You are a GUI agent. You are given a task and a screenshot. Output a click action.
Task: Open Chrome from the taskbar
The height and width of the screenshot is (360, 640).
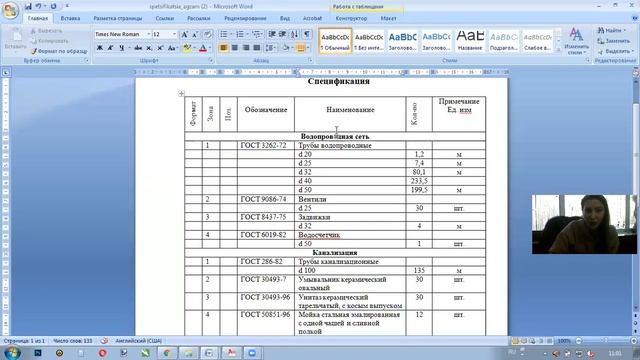tap(167, 353)
